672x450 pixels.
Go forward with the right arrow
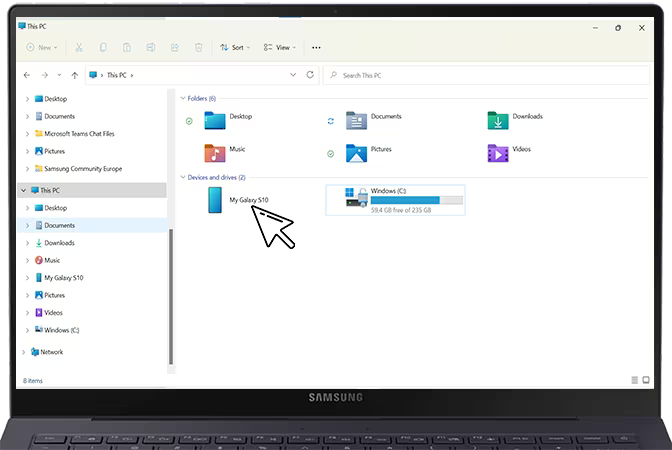[x=45, y=75]
